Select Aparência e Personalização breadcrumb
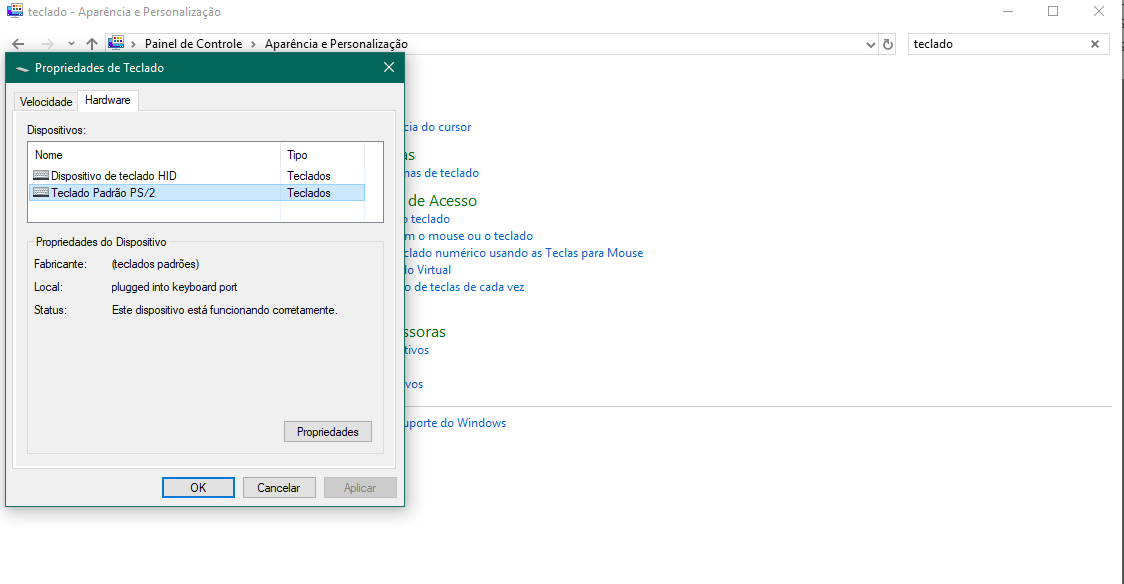 coord(336,44)
